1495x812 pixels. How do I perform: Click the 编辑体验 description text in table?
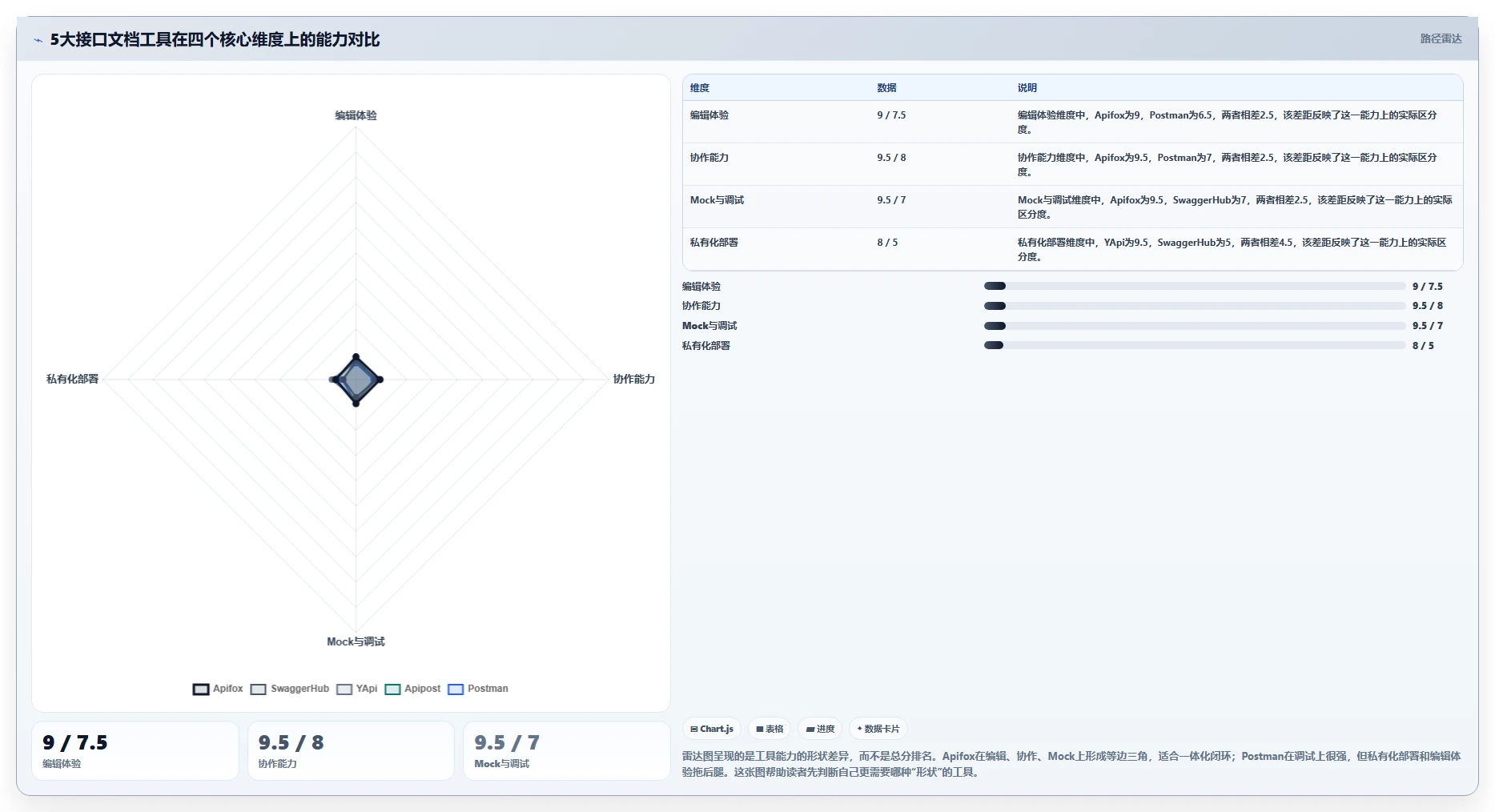pyautogui.click(x=1227, y=123)
